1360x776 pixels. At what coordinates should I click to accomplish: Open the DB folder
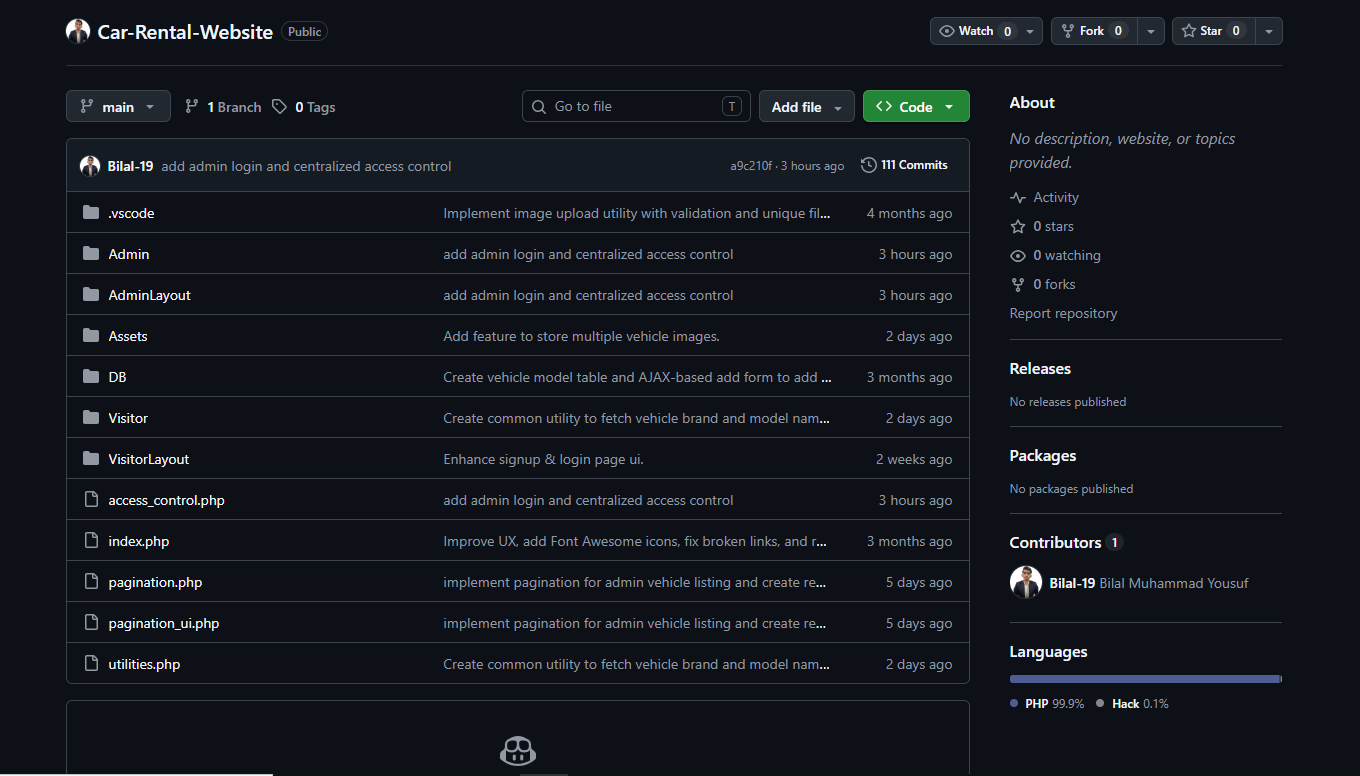pyautogui.click(x=117, y=377)
